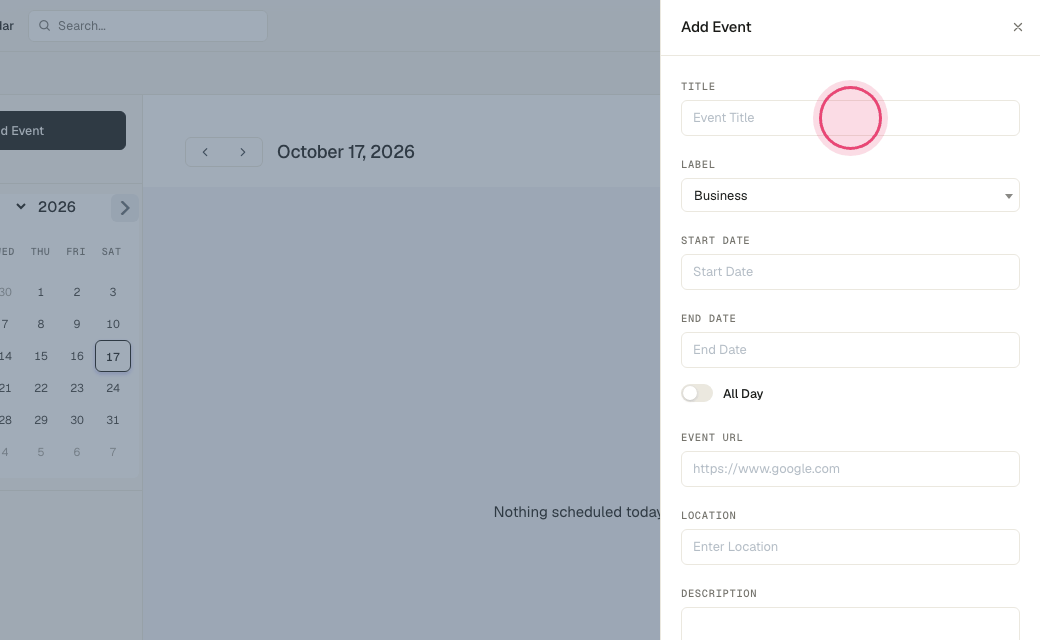Toggle the All Day switch

pos(696,393)
